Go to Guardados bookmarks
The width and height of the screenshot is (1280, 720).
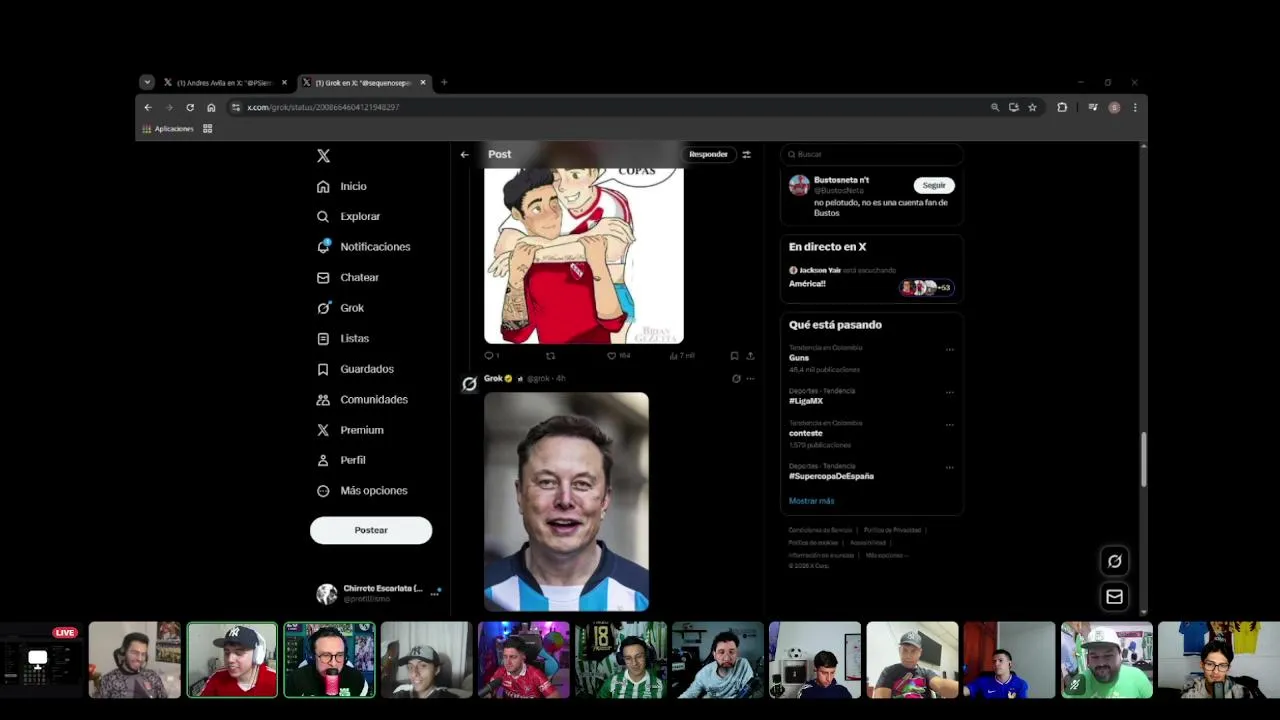[355, 369]
